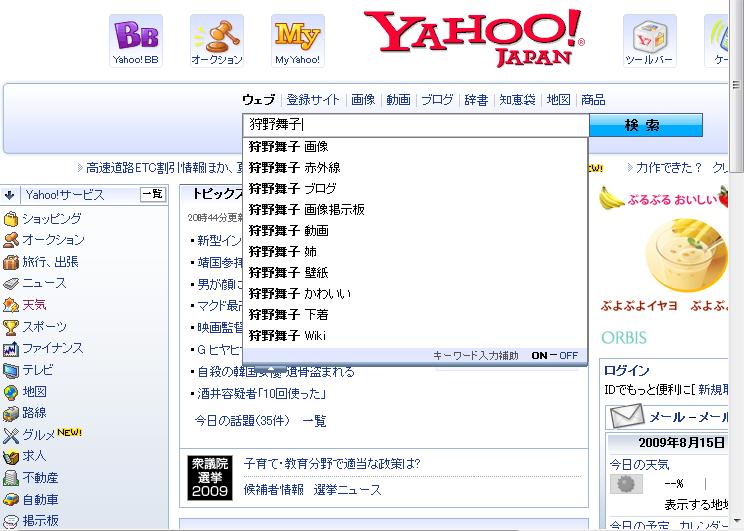Click the Yahoo! Japan logo
Image resolution: width=744 pixels, height=531 pixels.
[x=473, y=38]
